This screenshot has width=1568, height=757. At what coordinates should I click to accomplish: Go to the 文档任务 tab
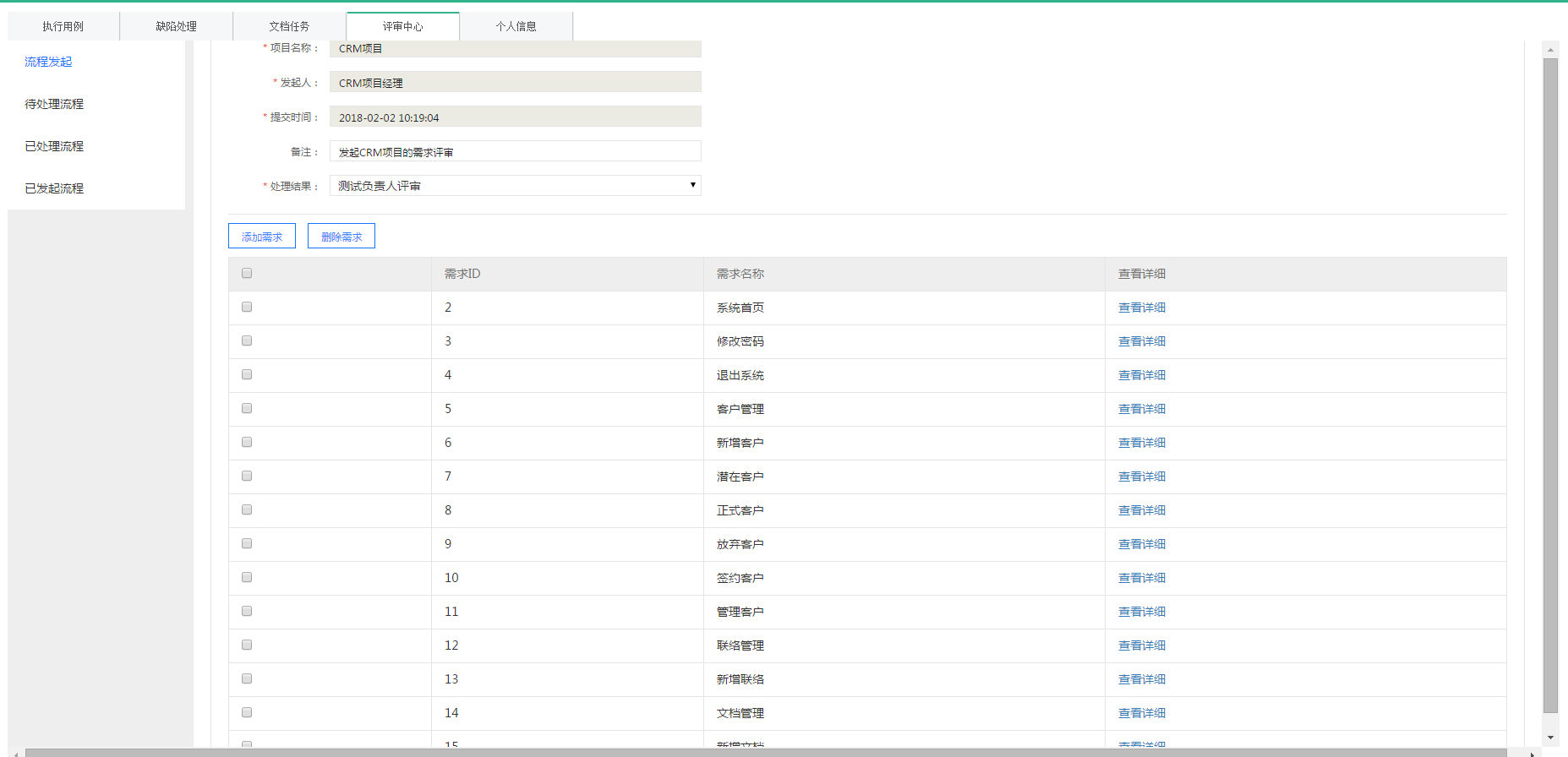pyautogui.click(x=289, y=26)
